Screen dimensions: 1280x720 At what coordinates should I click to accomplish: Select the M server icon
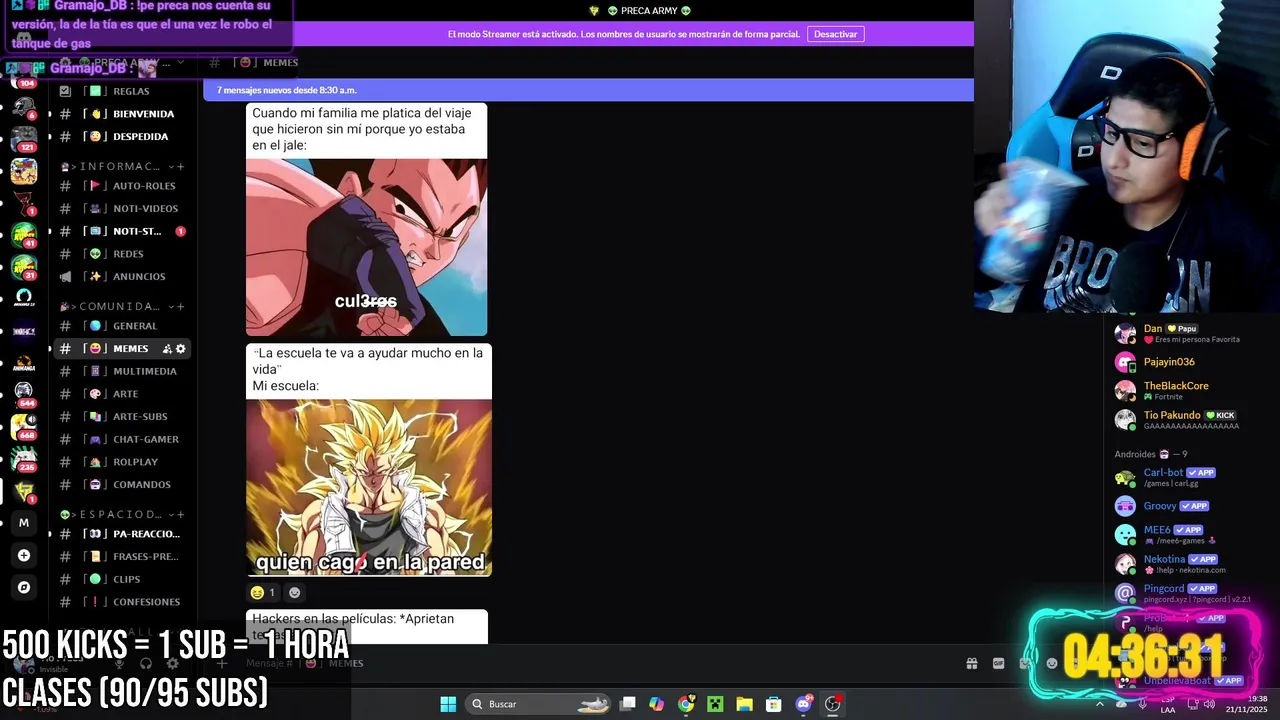pos(24,522)
